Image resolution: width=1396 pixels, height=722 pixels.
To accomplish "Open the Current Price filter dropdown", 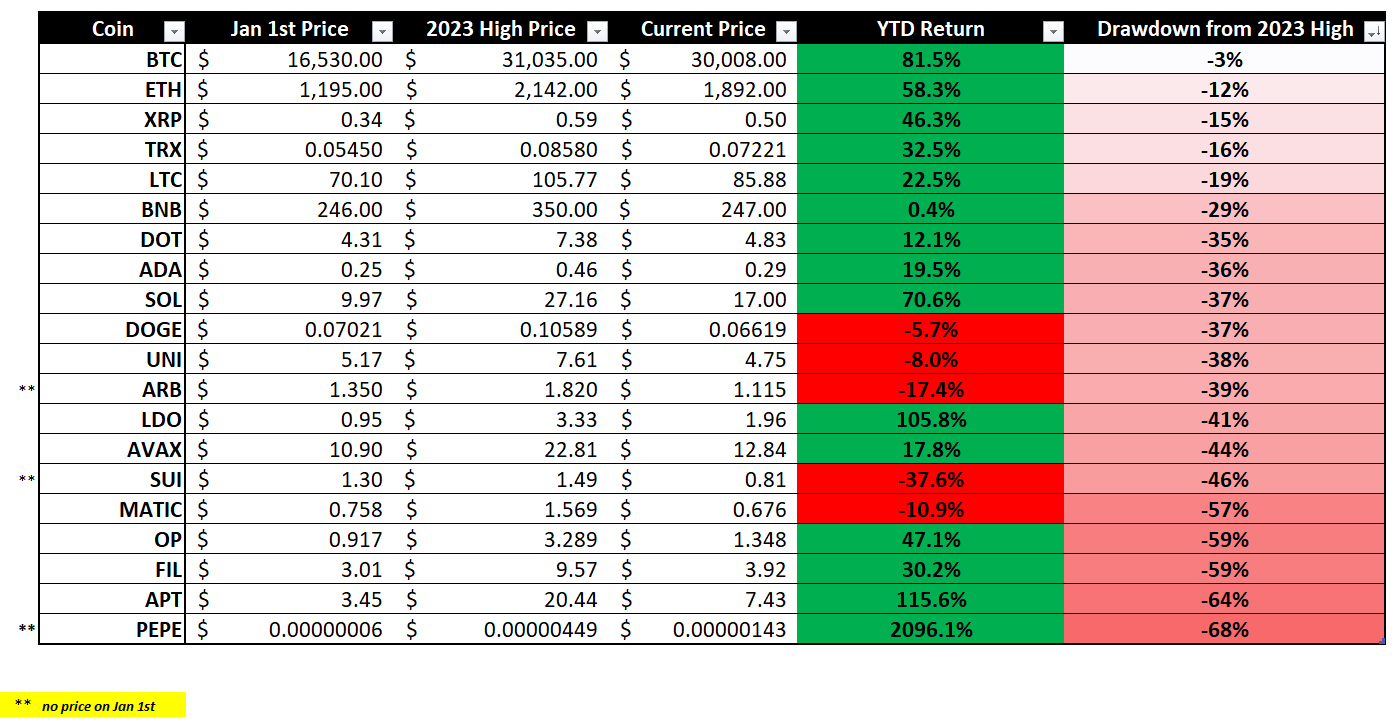I will coord(786,31).
